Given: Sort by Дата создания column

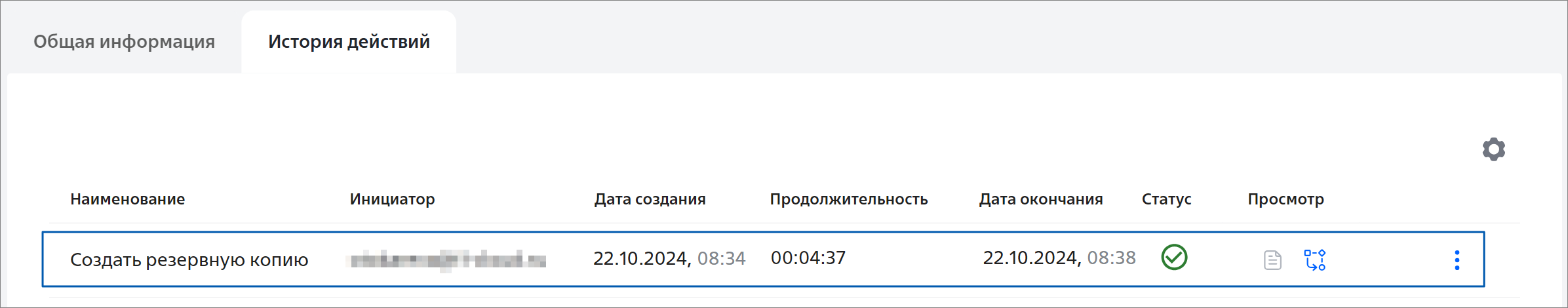Looking at the screenshot, I should click(650, 199).
